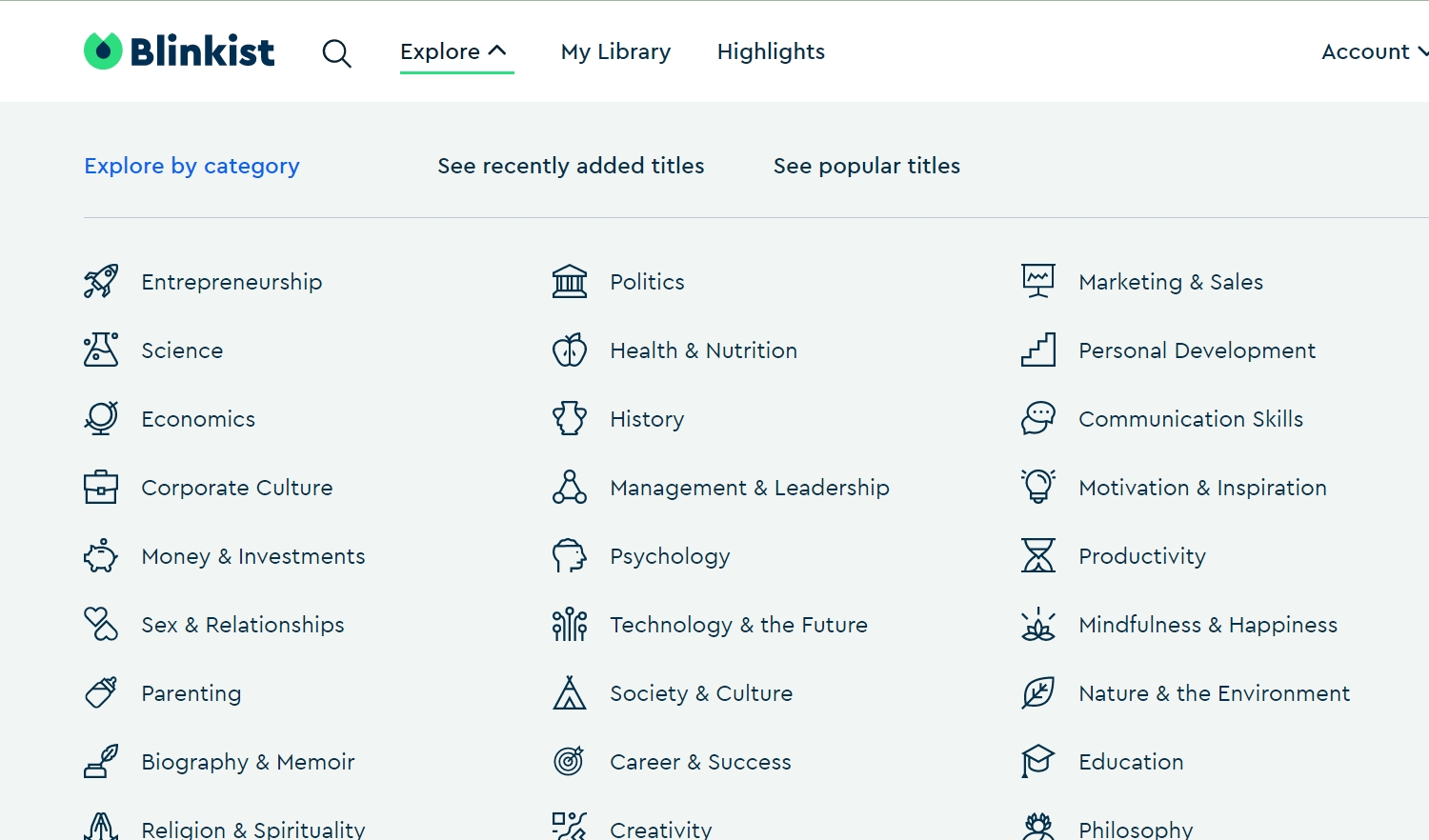Click the hourglass Productivity icon
Screen dimensions: 1429x840
click(1038, 556)
